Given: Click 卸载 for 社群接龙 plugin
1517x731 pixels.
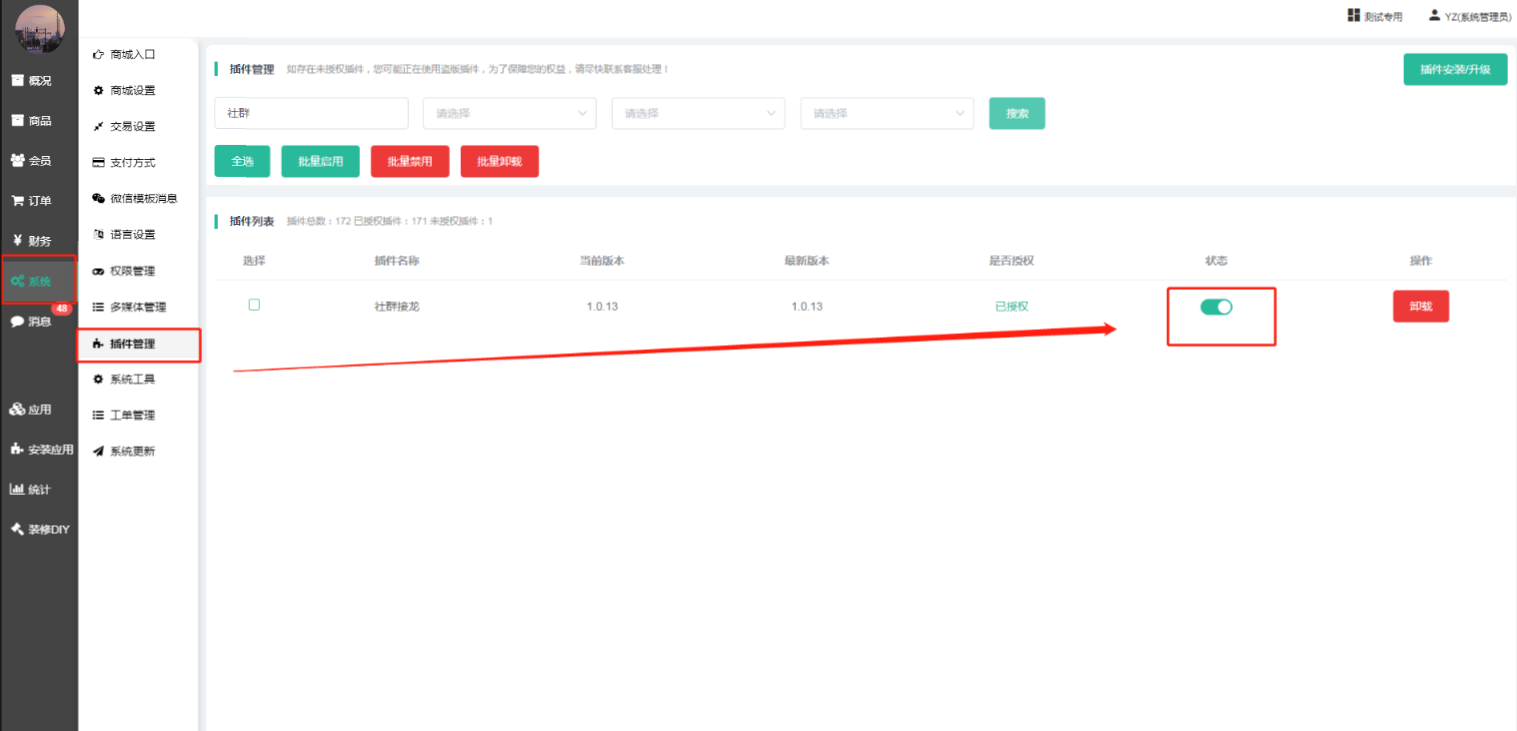Looking at the screenshot, I should pos(1421,306).
